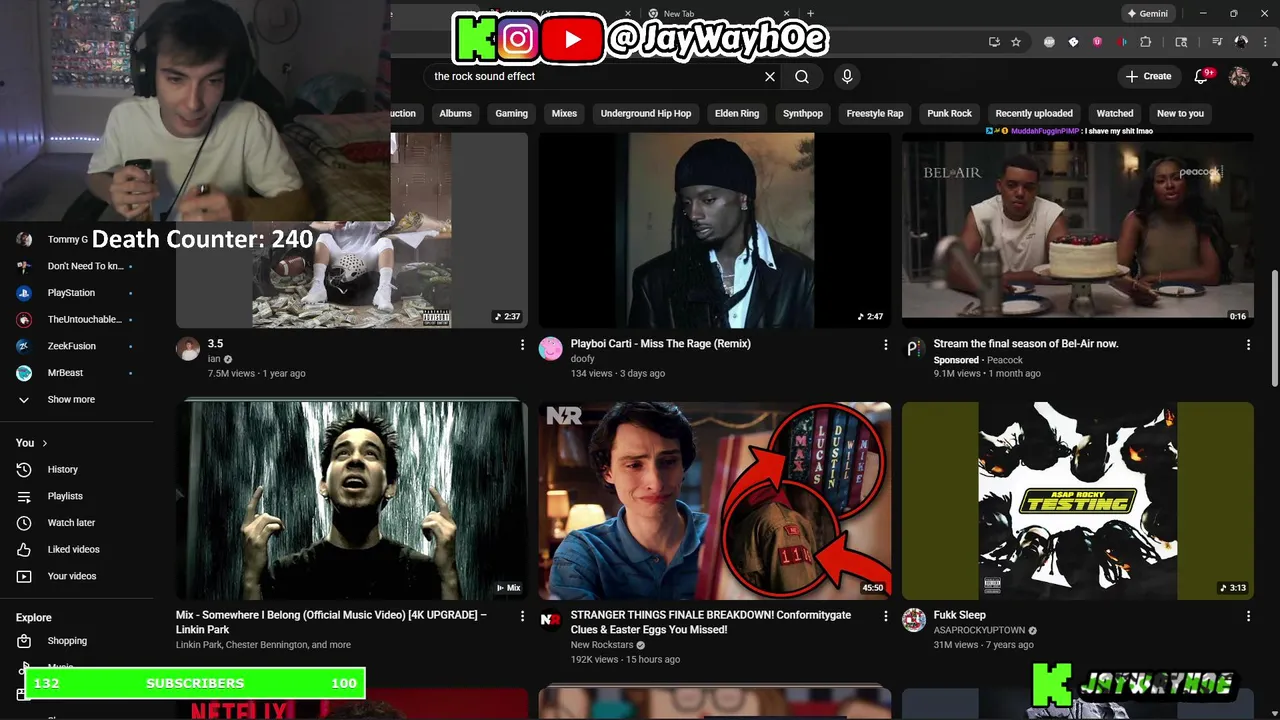Viewport: 1280px width, 720px height.
Task: Play the Bel-Air ad thumbnail
Action: [x=1078, y=230]
